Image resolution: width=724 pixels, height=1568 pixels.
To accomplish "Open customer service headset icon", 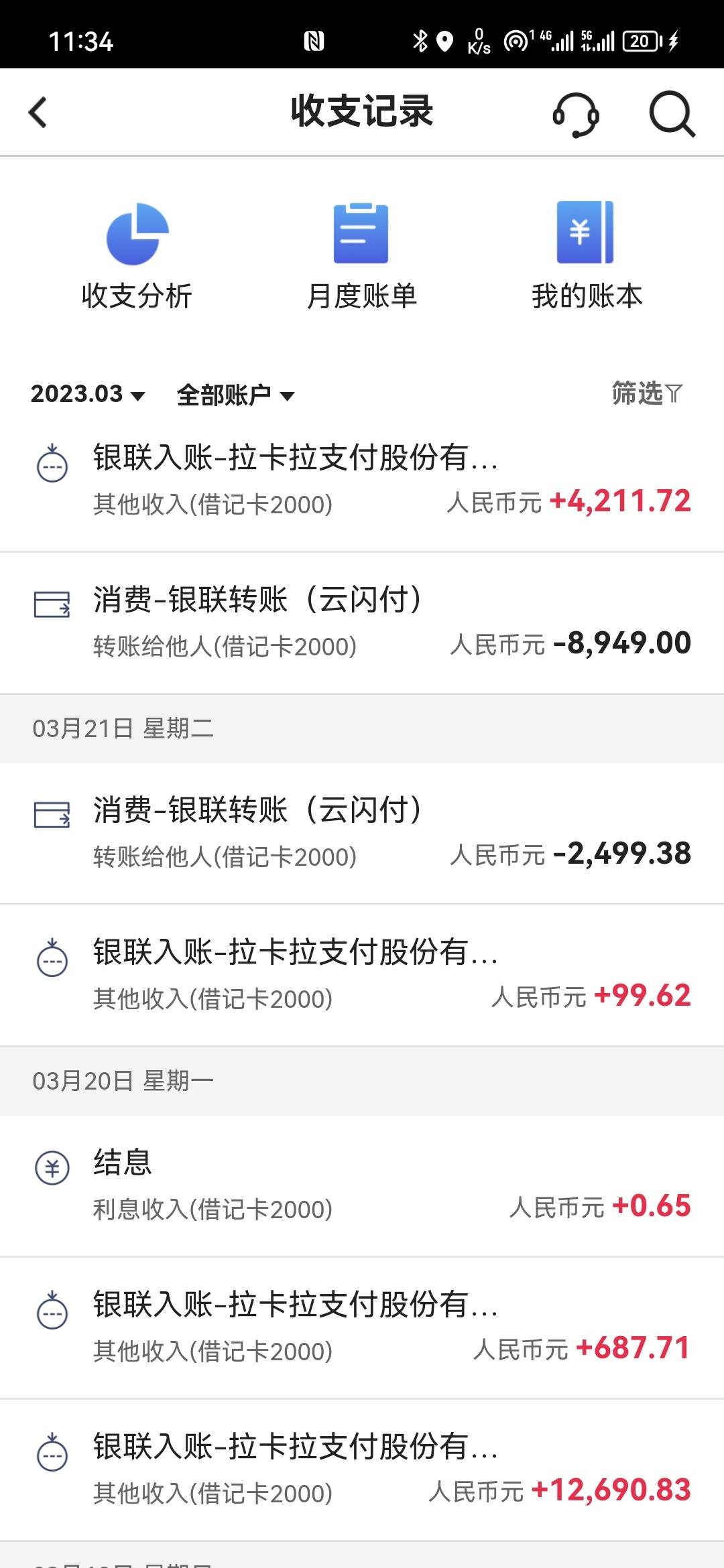I will (576, 113).
